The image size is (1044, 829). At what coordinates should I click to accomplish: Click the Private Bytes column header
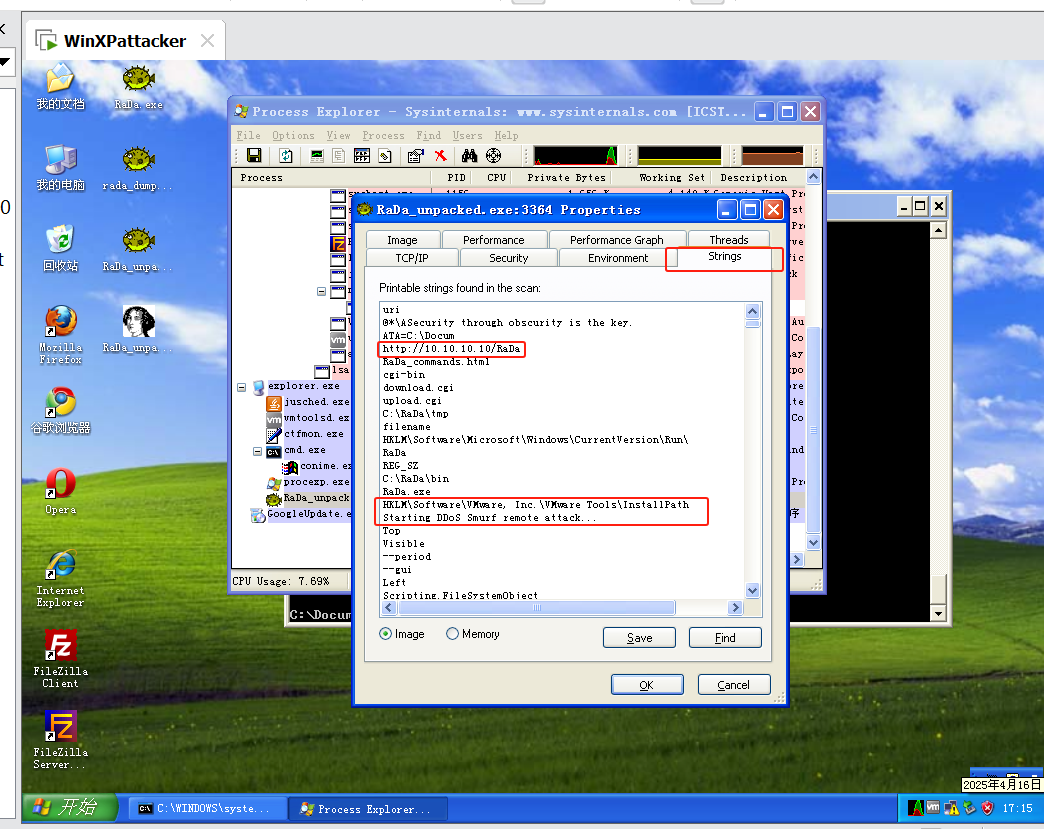[x=567, y=178]
